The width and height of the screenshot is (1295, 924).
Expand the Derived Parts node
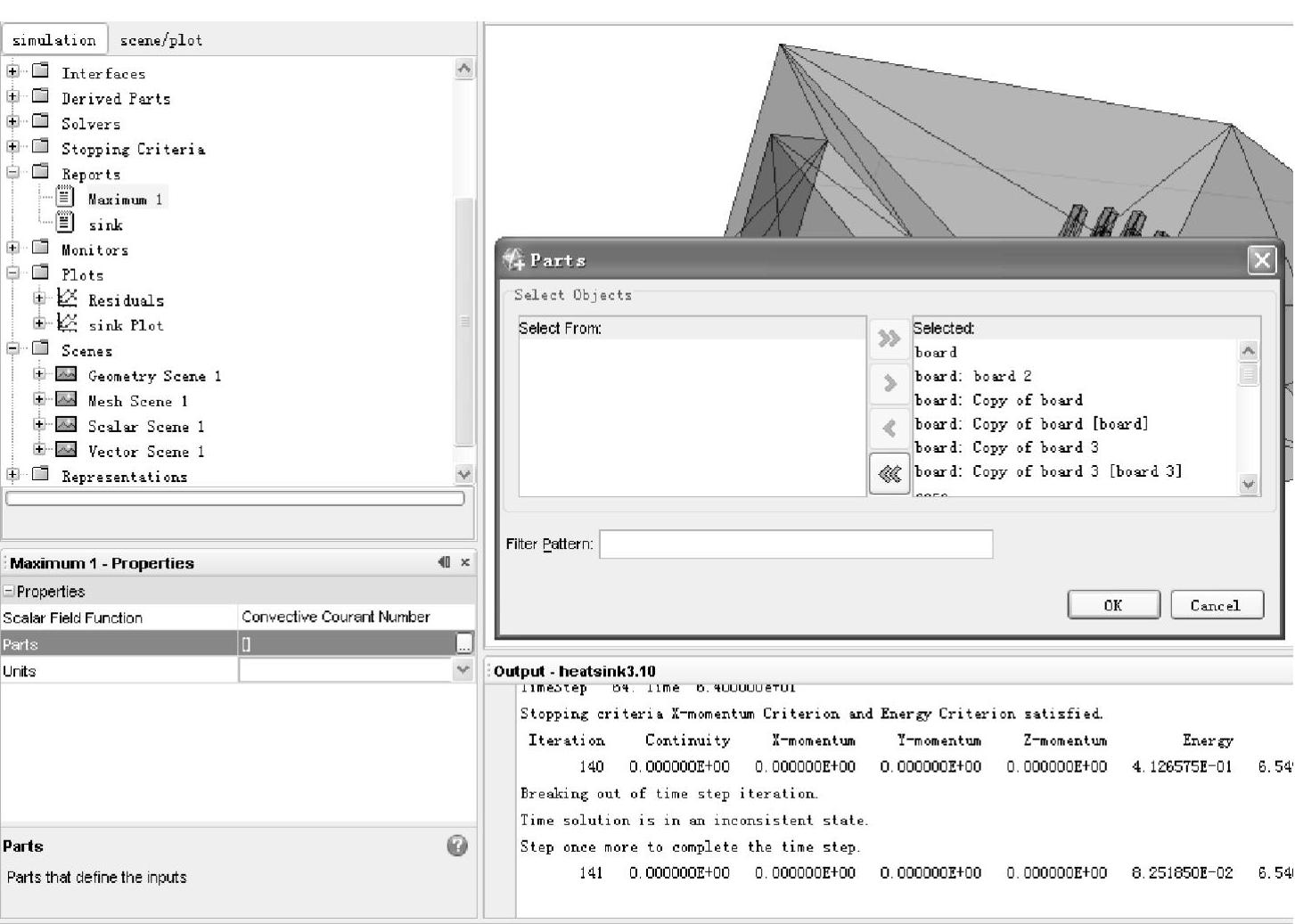point(12,96)
